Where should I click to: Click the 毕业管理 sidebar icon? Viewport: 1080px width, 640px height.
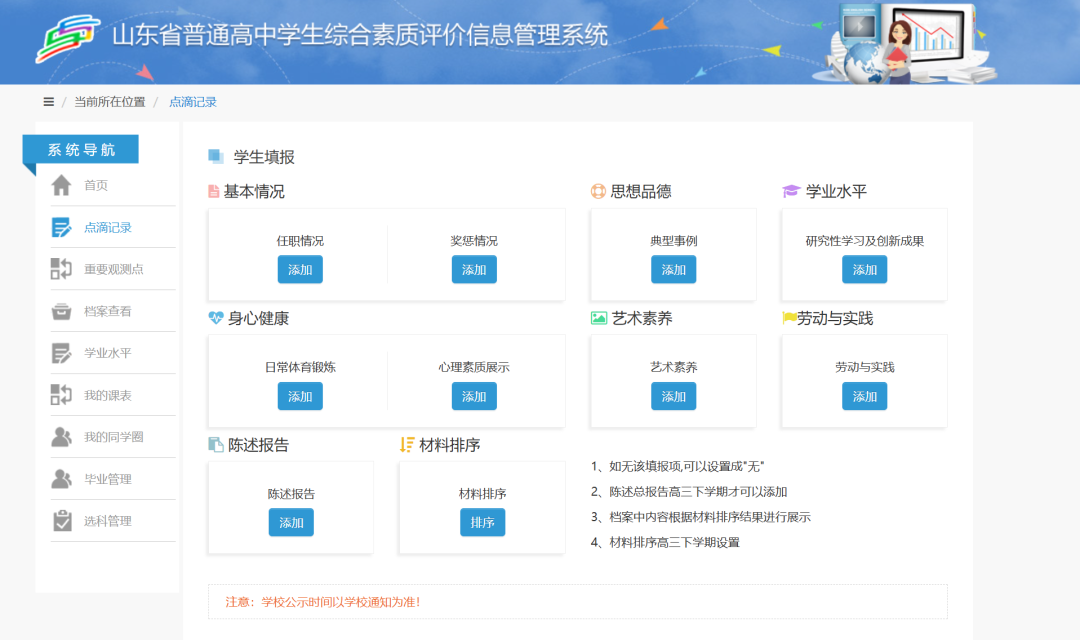[x=62, y=479]
